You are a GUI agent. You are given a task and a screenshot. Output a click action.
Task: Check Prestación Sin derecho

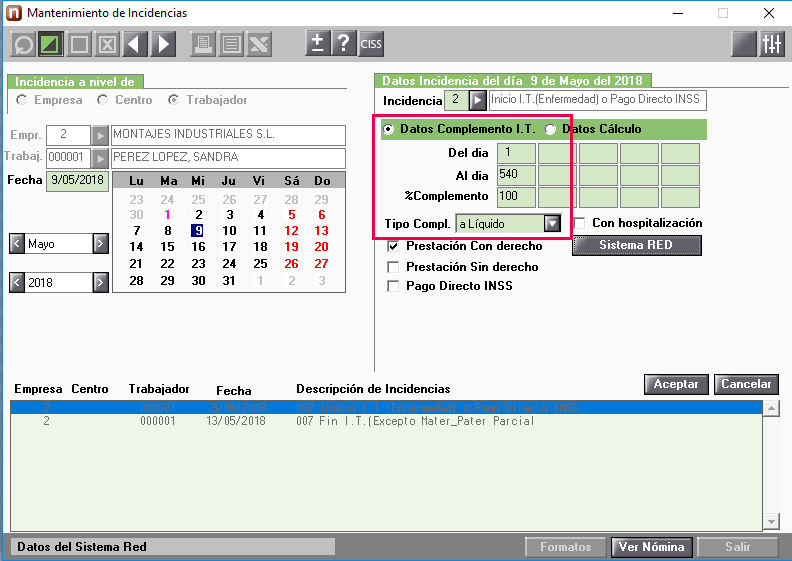click(392, 267)
